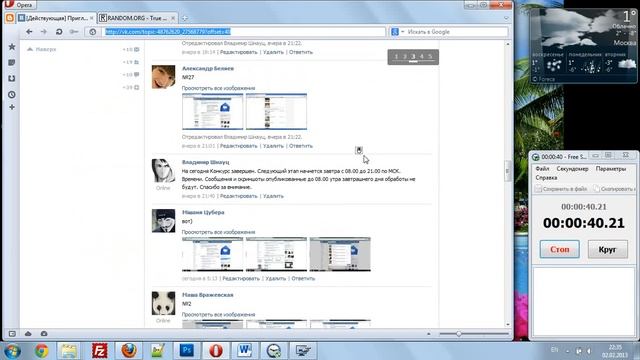Open Firefox from the taskbar
The width and height of the screenshot is (640, 360).
129,351
